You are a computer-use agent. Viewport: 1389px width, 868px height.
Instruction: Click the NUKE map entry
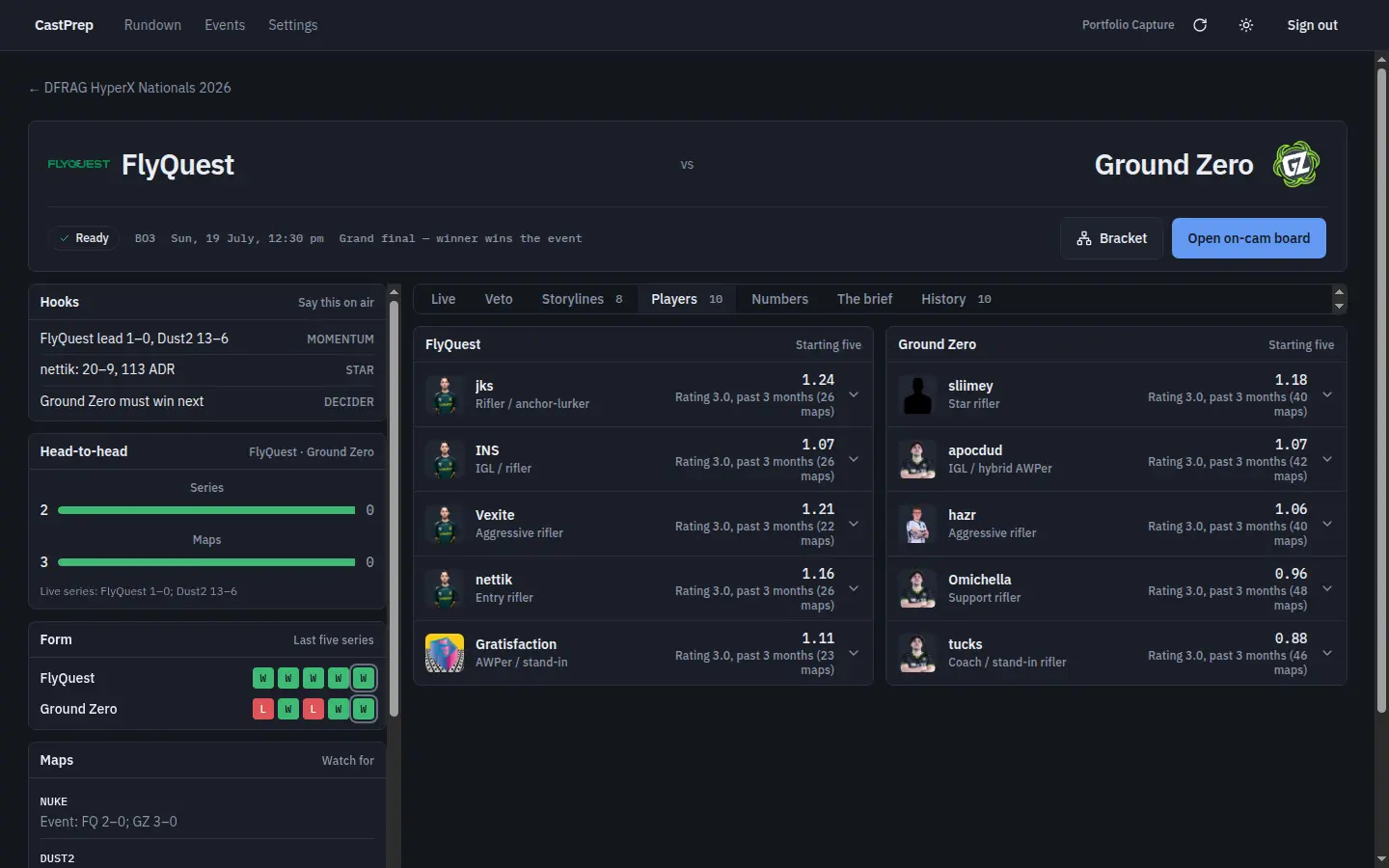click(206, 812)
